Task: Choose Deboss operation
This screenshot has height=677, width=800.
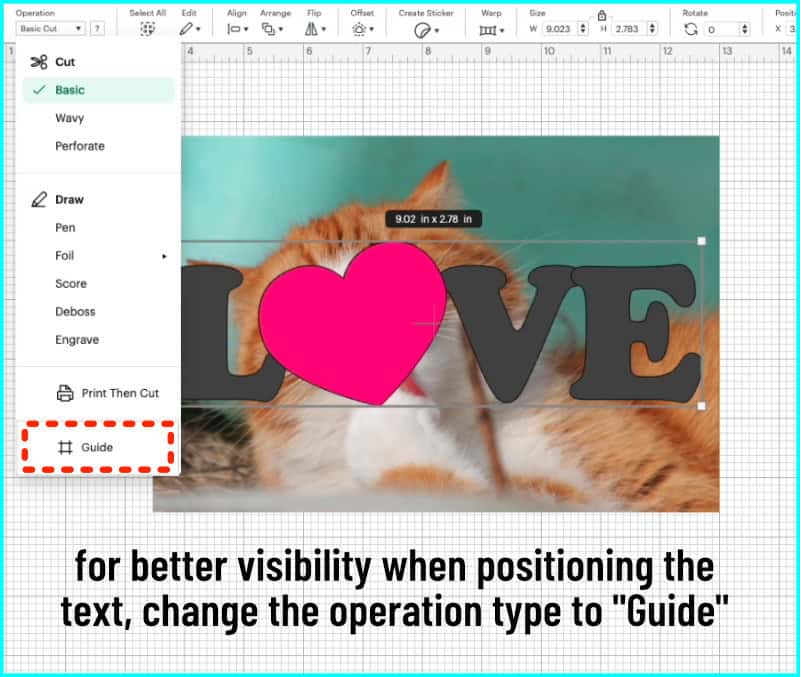Action: coord(75,312)
